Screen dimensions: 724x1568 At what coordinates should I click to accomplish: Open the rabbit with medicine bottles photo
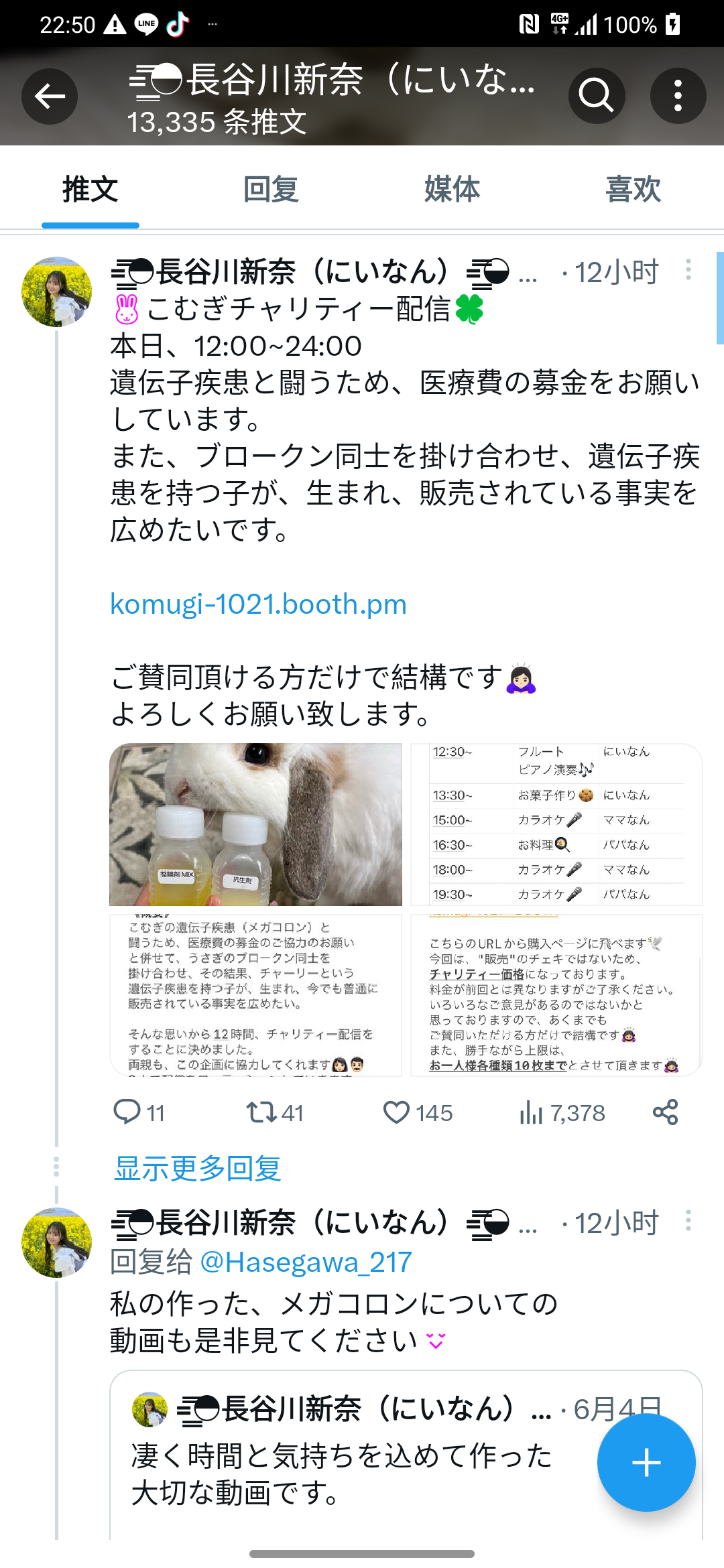(x=255, y=824)
